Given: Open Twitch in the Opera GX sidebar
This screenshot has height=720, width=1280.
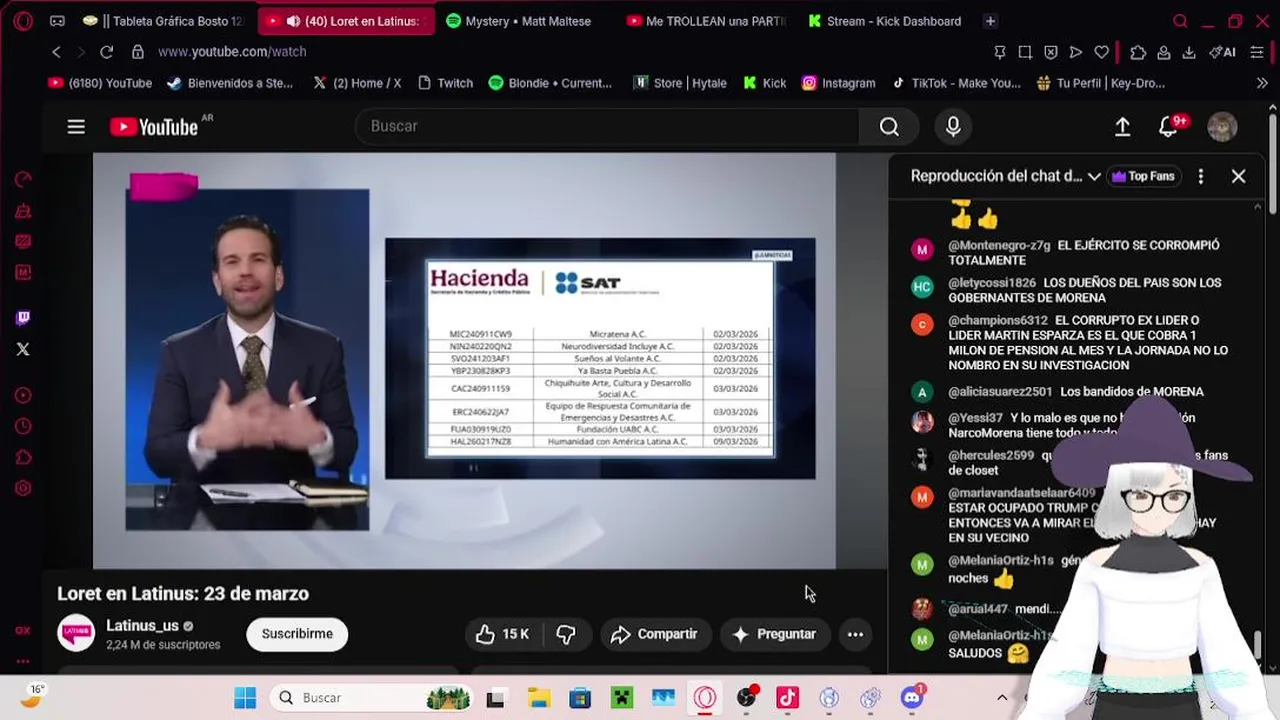Looking at the screenshot, I should point(23,318).
